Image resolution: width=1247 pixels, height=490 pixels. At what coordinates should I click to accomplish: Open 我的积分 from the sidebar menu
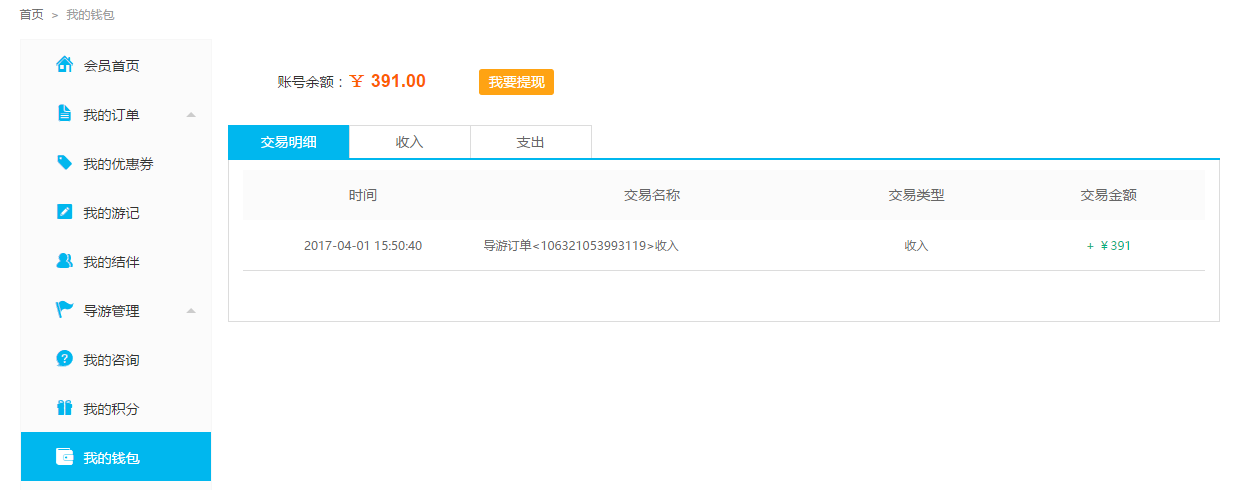point(111,409)
